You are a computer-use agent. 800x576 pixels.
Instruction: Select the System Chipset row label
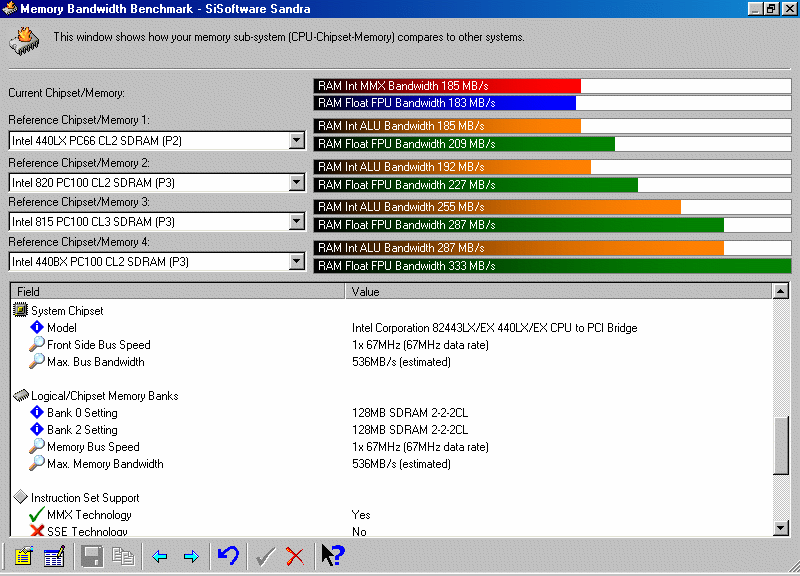coord(67,311)
